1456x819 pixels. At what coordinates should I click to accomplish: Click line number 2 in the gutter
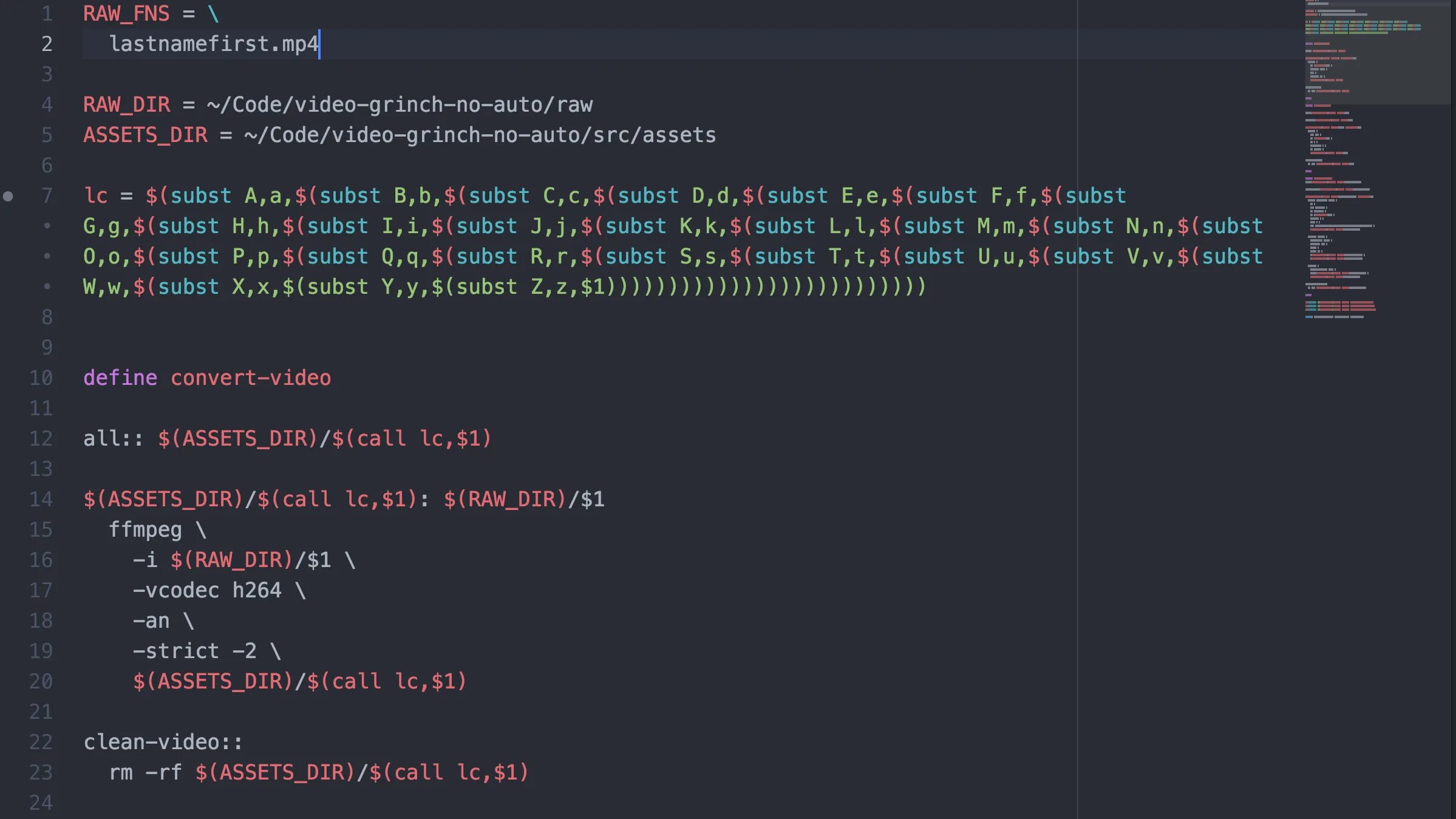coord(47,44)
